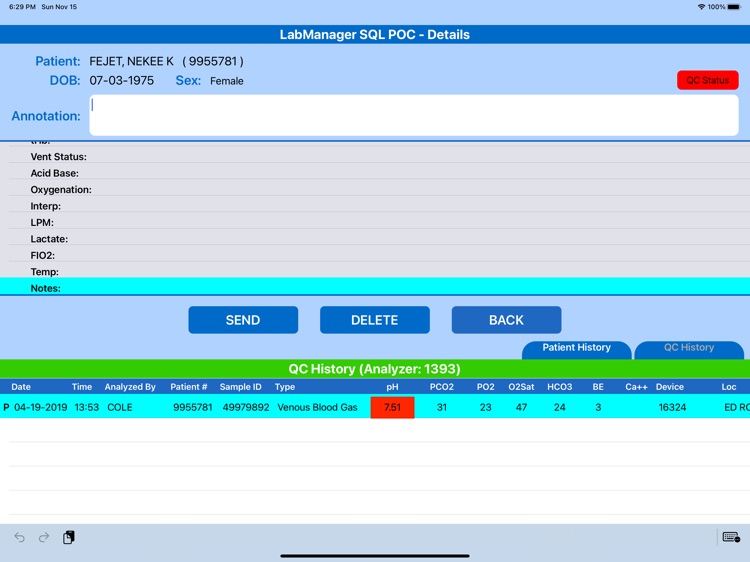This screenshot has width=750, height=562.
Task: Click the 04-19-2019 date cell
Action: coord(41,407)
